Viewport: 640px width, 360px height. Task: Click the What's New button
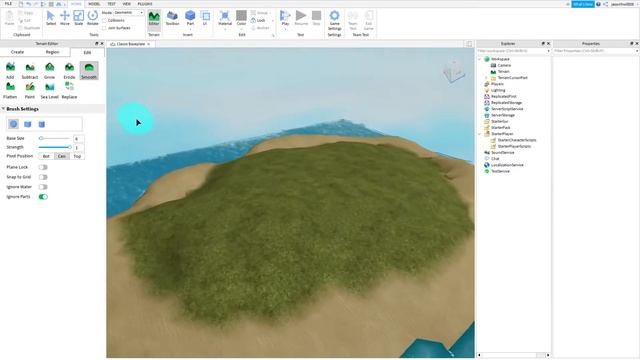pyautogui.click(x=582, y=4)
